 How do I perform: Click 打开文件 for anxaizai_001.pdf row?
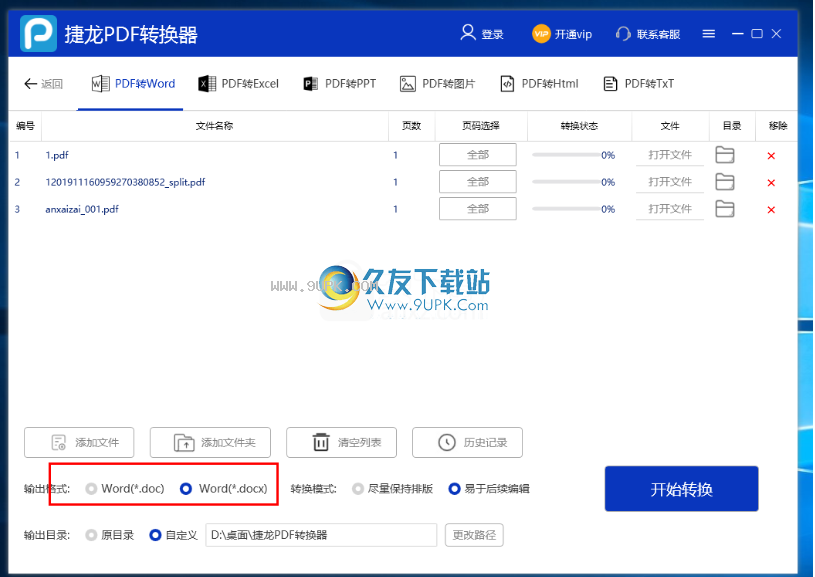click(x=669, y=209)
